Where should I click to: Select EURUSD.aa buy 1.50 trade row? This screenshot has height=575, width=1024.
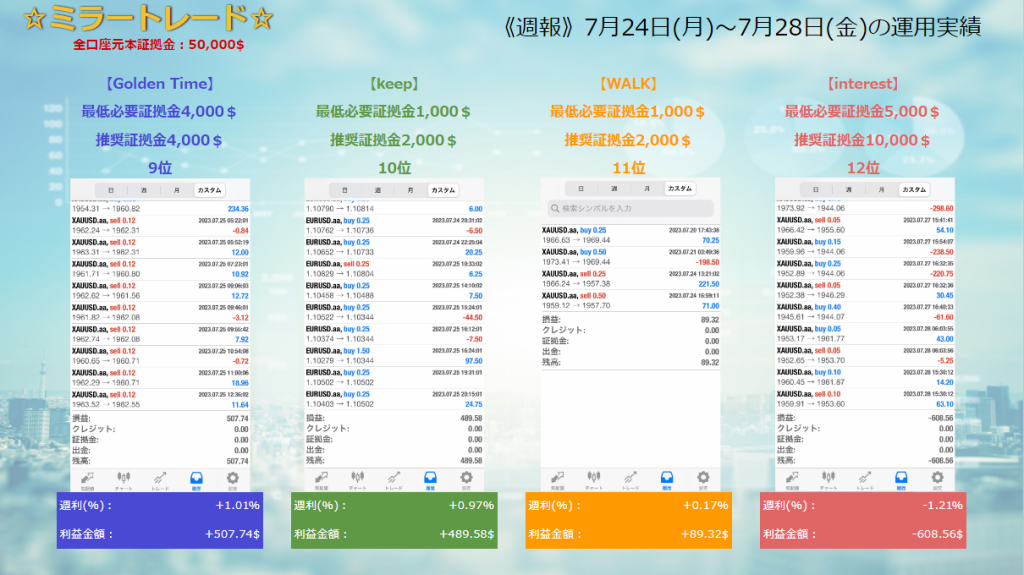tap(394, 356)
